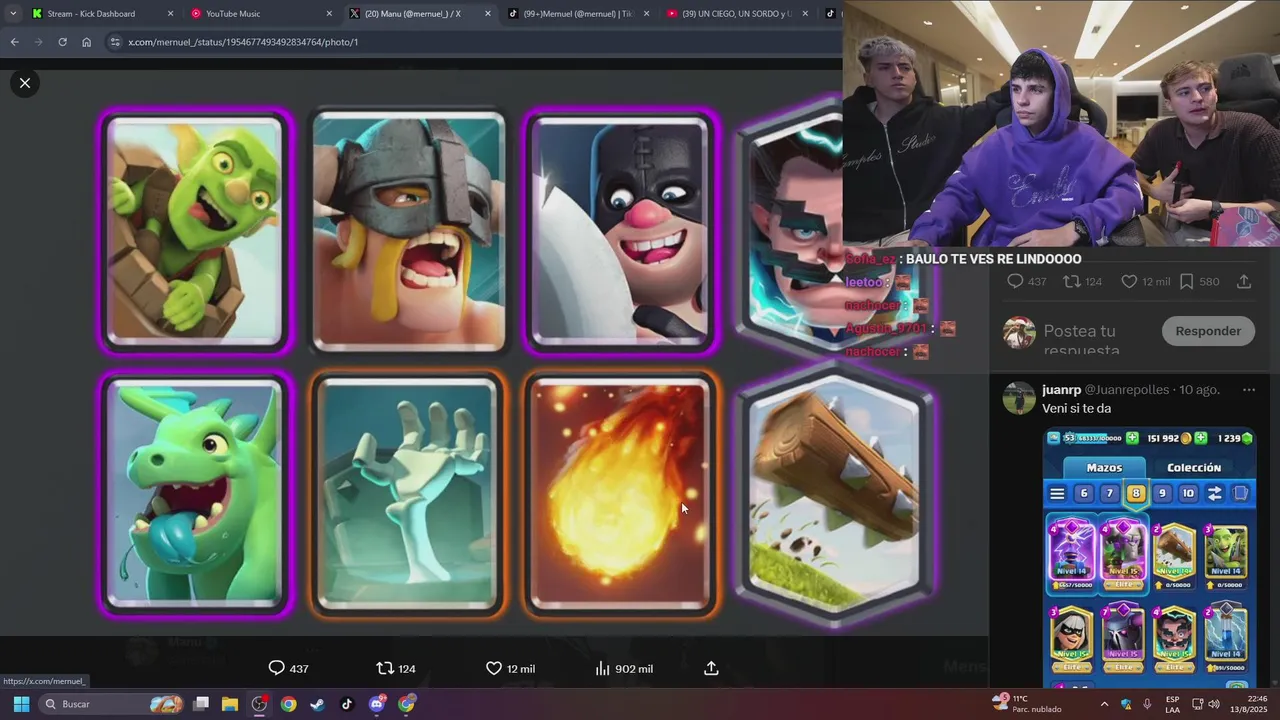This screenshot has width=1280, height=720.
Task: Open OBS Studio from taskbar
Action: pos(259,704)
